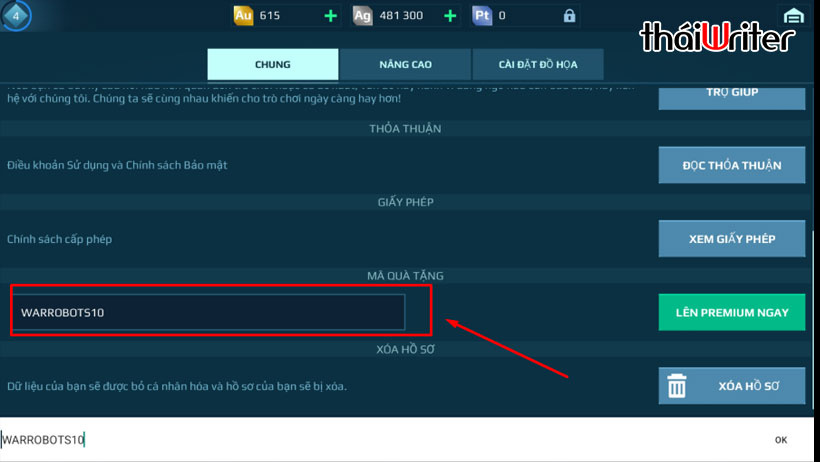Open the CÀI ĐẶT ĐỒ HỌA tab
The height and width of the screenshot is (462, 820).
(538, 64)
